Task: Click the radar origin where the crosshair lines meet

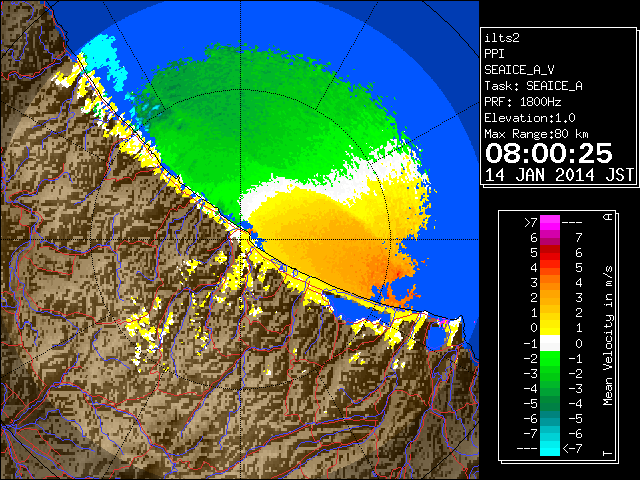Action: point(240,239)
